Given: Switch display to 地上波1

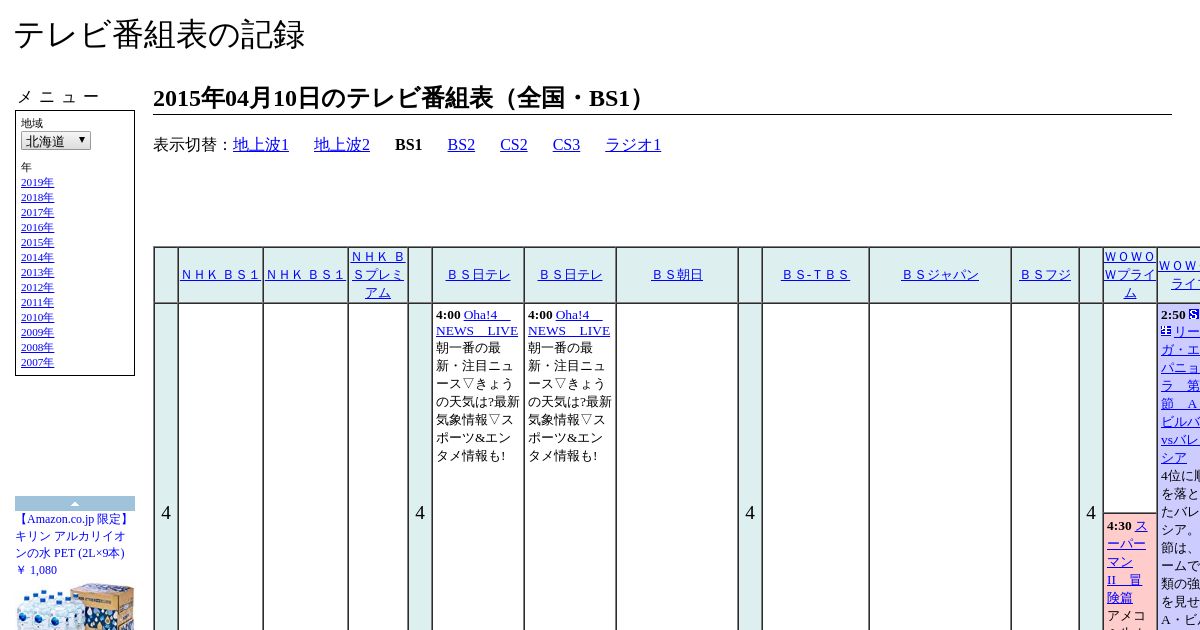Looking at the screenshot, I should 261,145.
